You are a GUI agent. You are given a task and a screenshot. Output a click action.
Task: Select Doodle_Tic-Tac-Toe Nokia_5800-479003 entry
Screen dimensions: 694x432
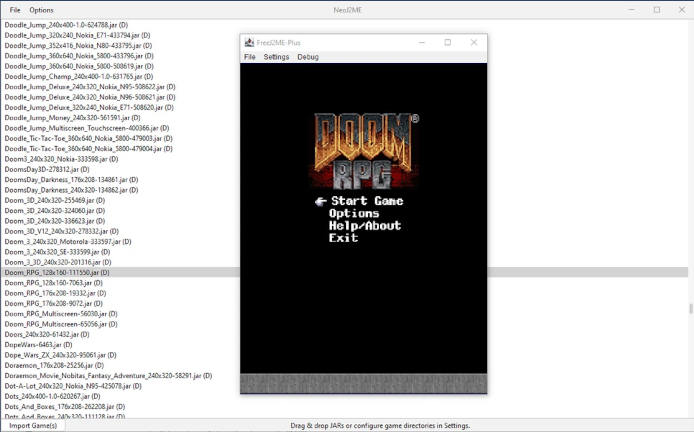pos(88,139)
